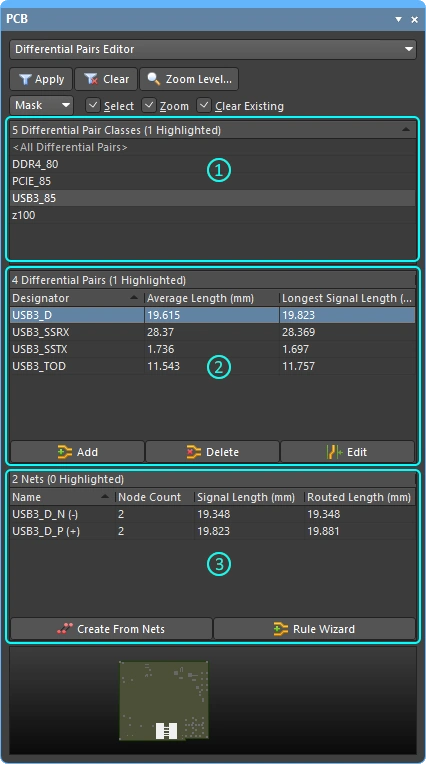This screenshot has width=426, height=764.
Task: Open the PCB panel options arrow
Action: (398, 19)
